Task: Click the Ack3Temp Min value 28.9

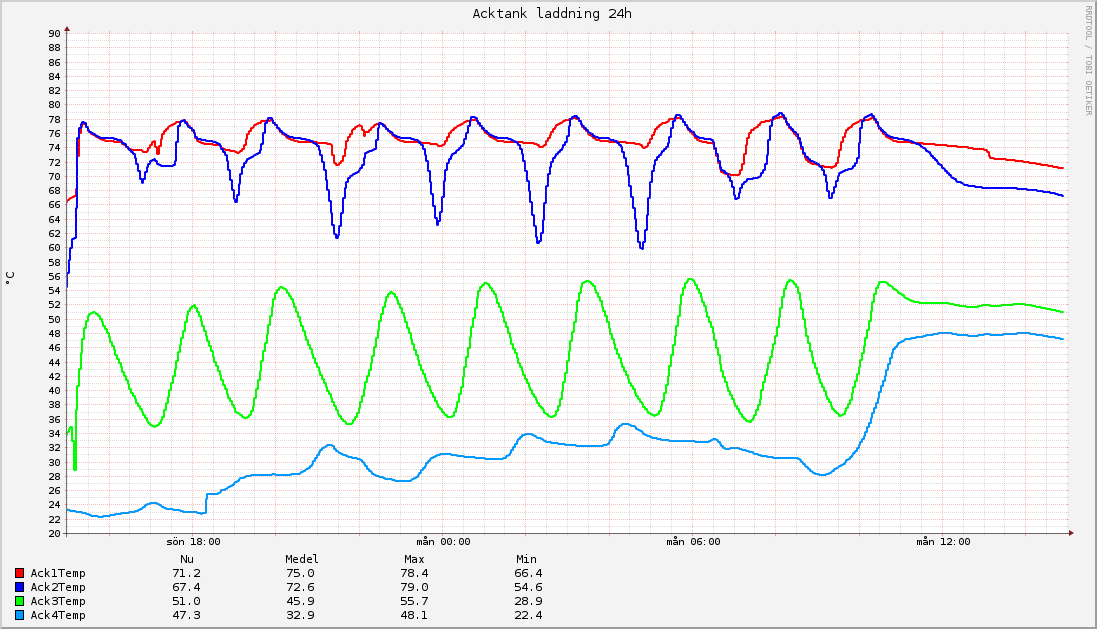Action: click(528, 601)
